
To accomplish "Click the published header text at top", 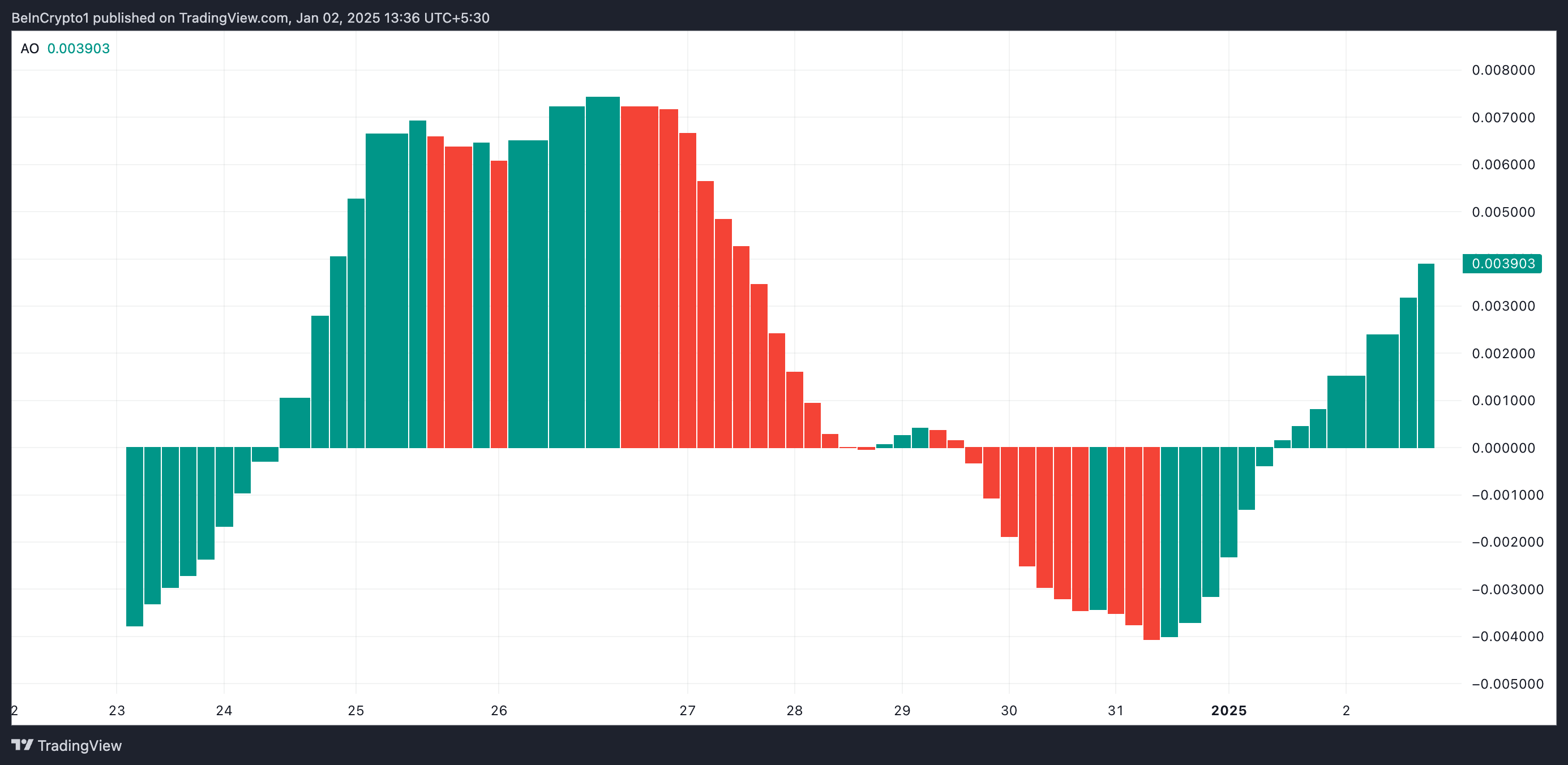I will [250, 18].
